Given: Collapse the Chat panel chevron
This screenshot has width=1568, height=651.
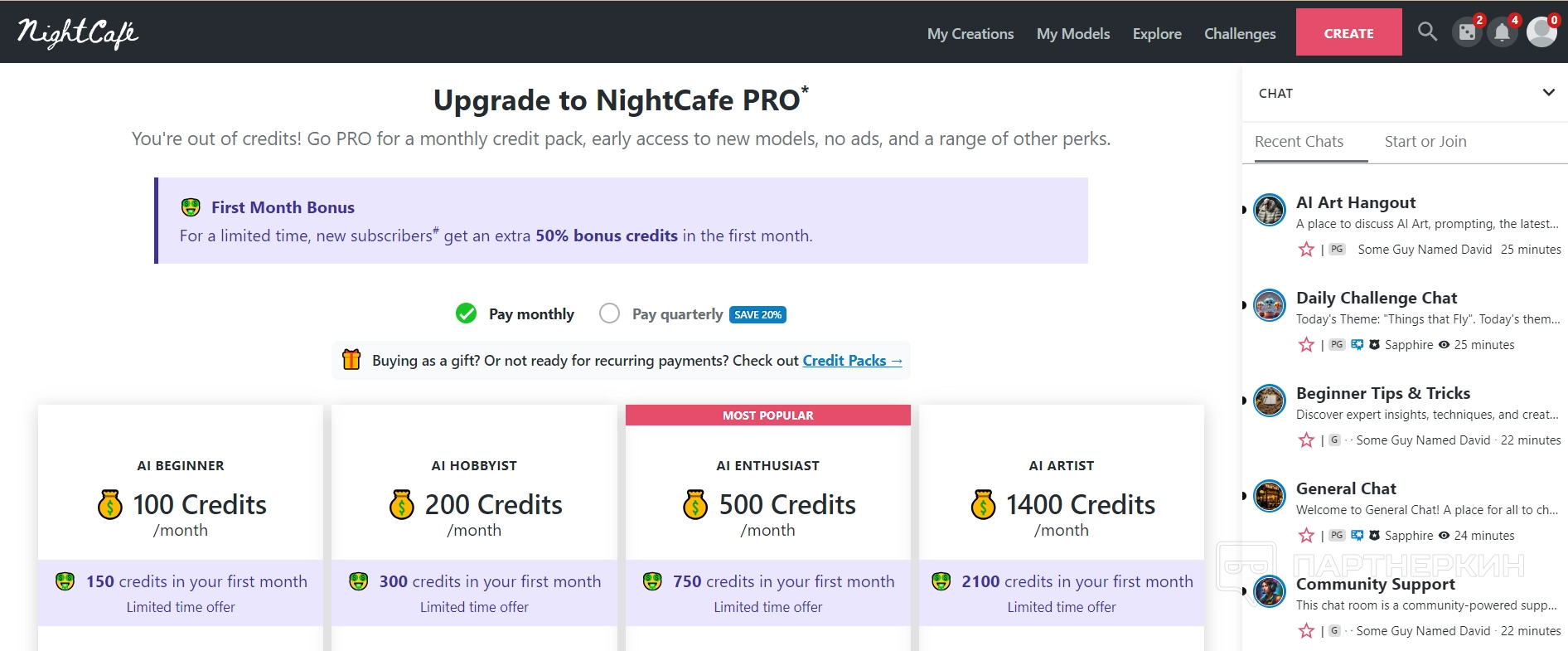Looking at the screenshot, I should (1548, 93).
